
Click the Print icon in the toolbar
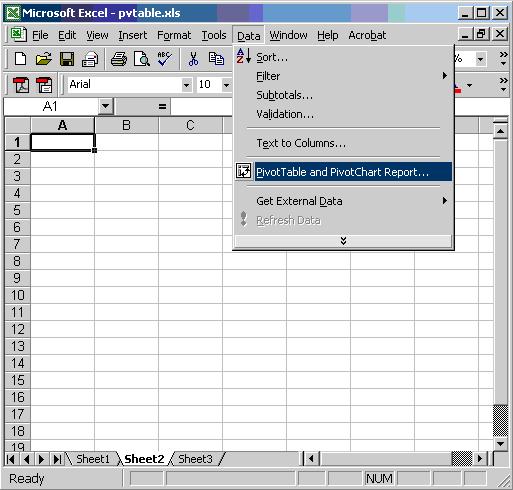[119, 59]
